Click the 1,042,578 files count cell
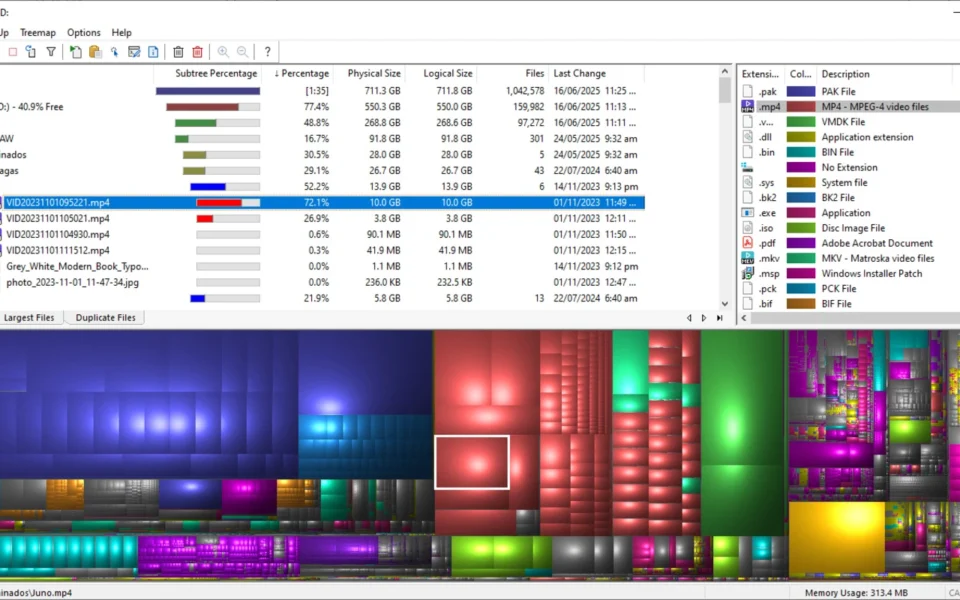 [525, 91]
